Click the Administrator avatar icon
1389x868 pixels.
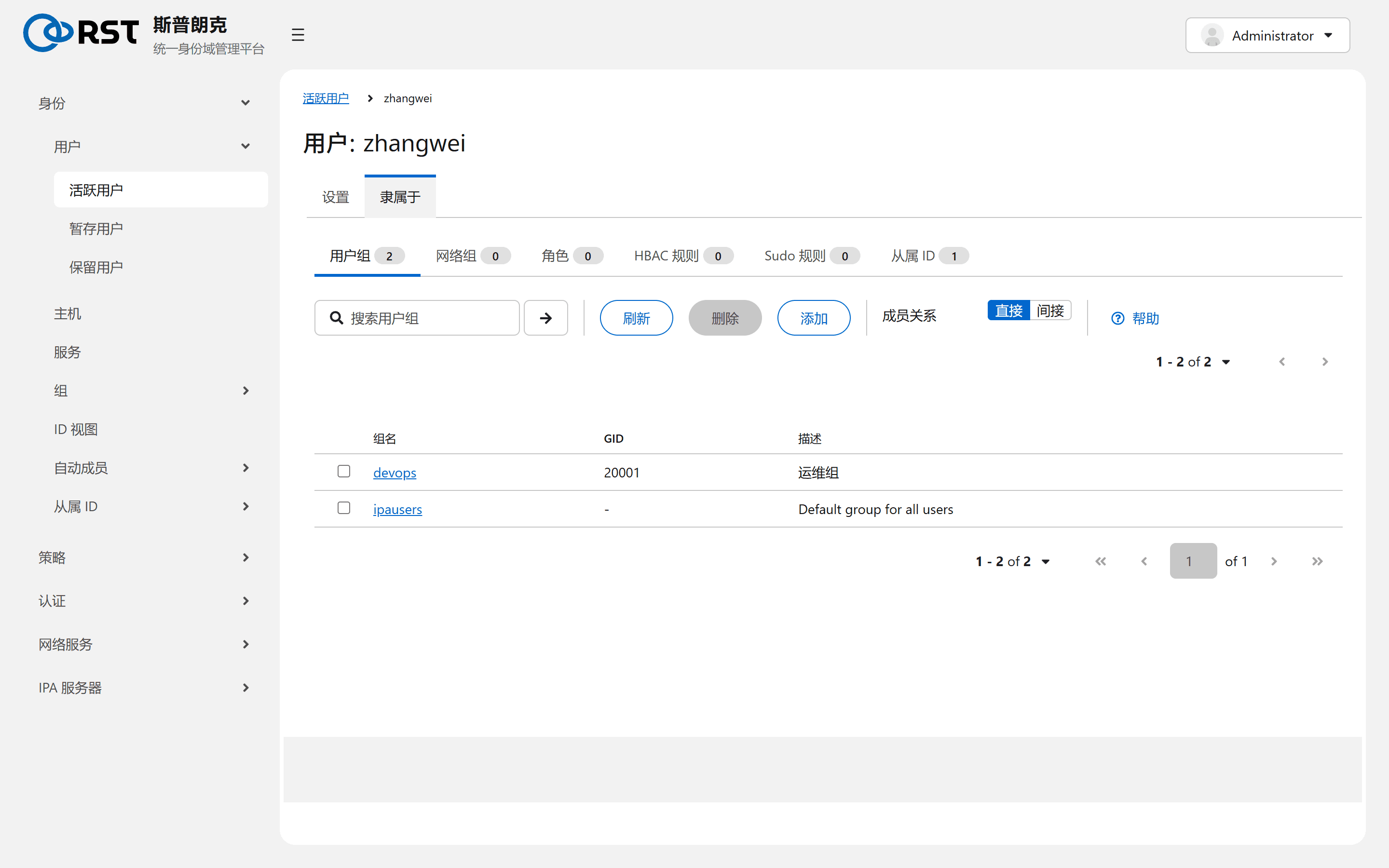tap(1212, 36)
